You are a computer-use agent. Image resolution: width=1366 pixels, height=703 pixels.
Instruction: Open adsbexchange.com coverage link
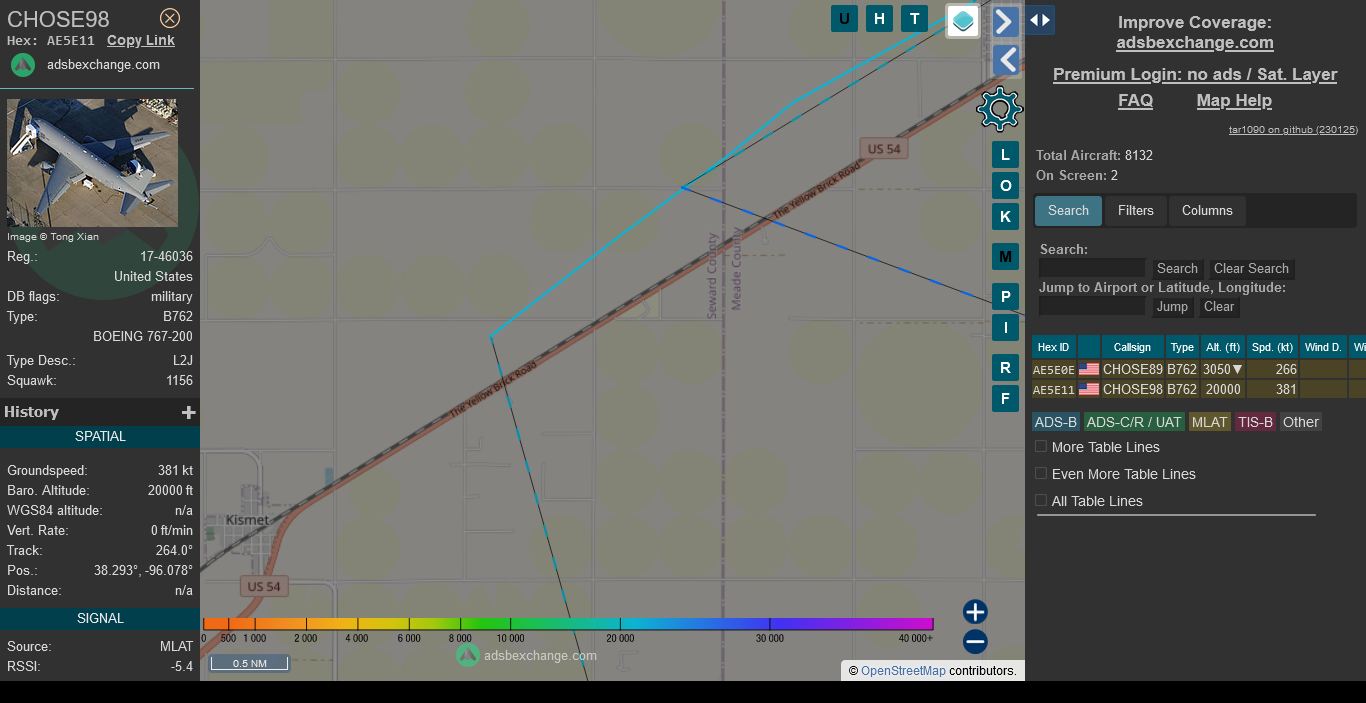click(x=1195, y=43)
